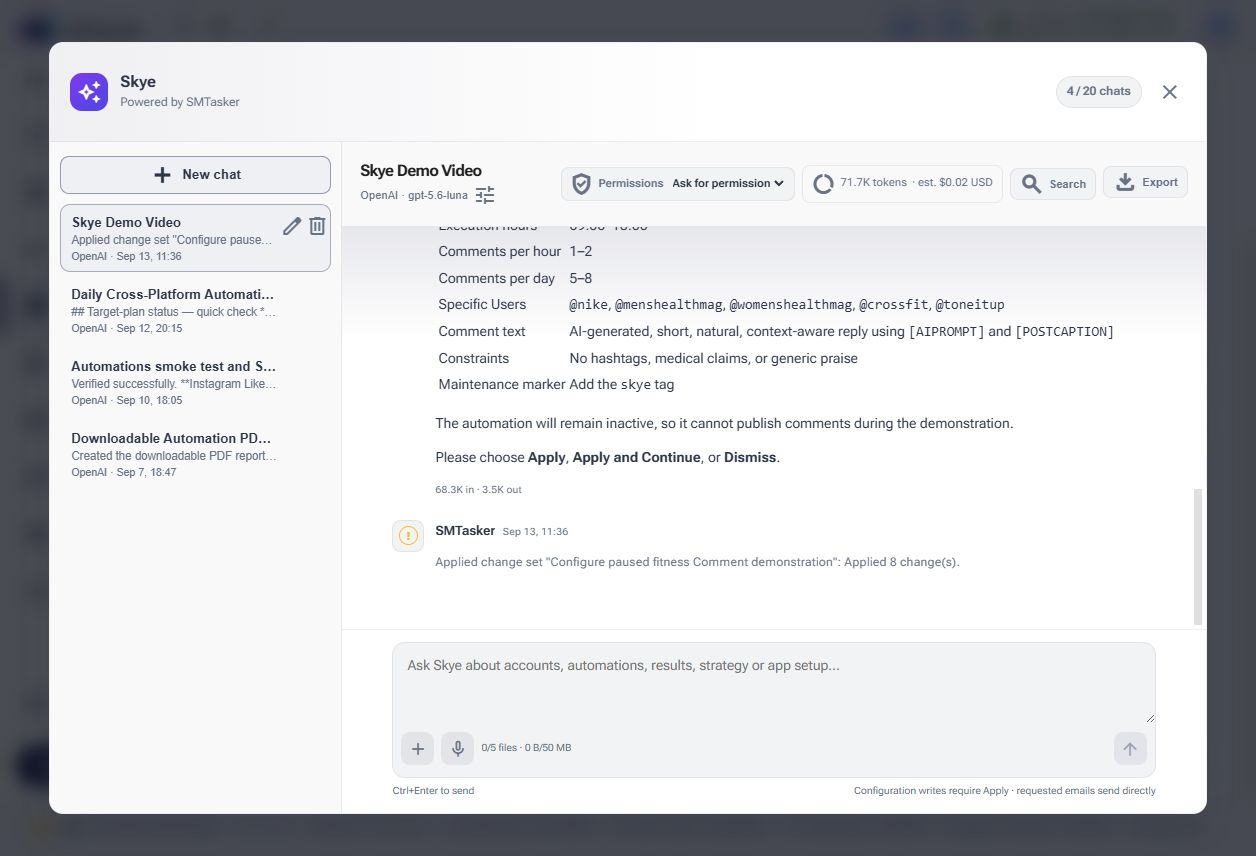Open model settings sliders icon
Image resolution: width=1256 pixels, height=856 pixels.
pyautogui.click(x=485, y=195)
